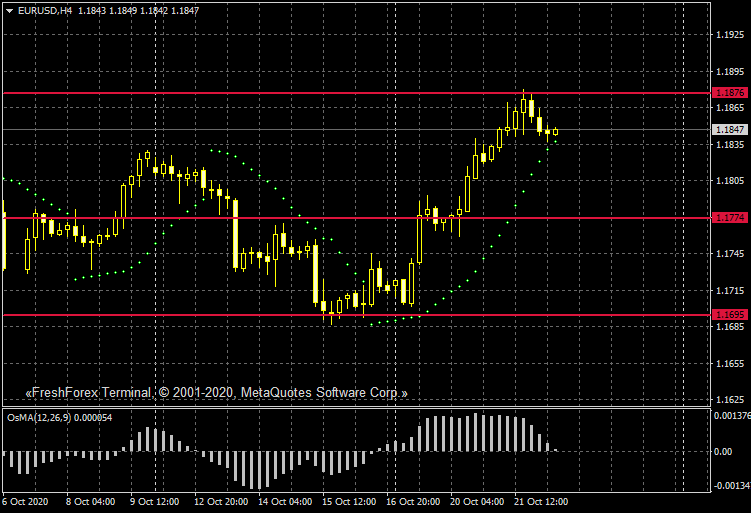
Task: Click the 1.1805 price scale value
Action: click(x=730, y=181)
